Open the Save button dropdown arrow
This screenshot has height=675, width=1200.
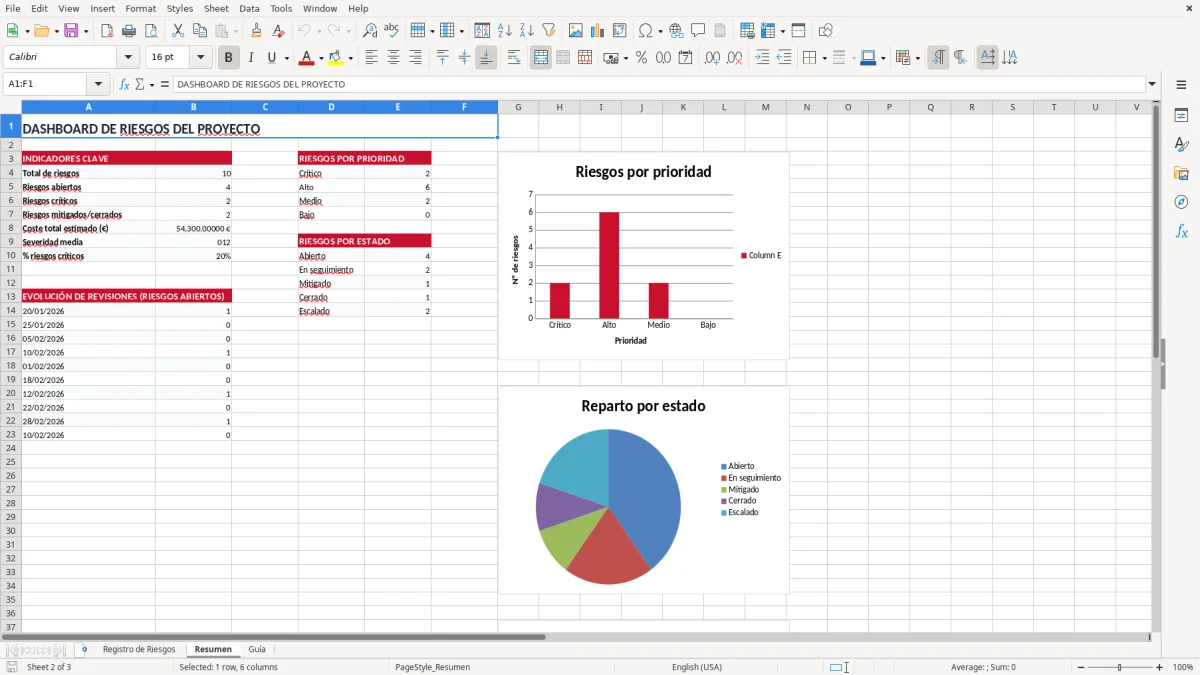click(x=86, y=31)
